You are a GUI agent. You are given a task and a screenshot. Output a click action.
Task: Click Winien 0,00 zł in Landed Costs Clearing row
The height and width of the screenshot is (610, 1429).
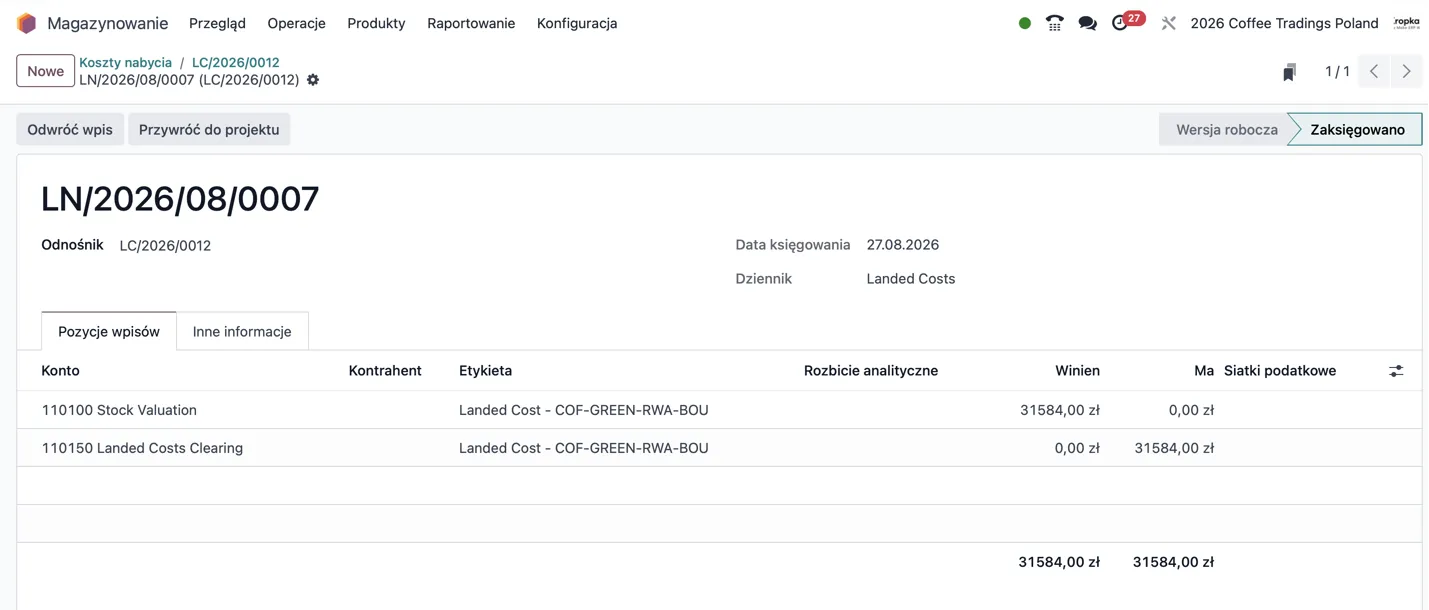[1077, 448]
